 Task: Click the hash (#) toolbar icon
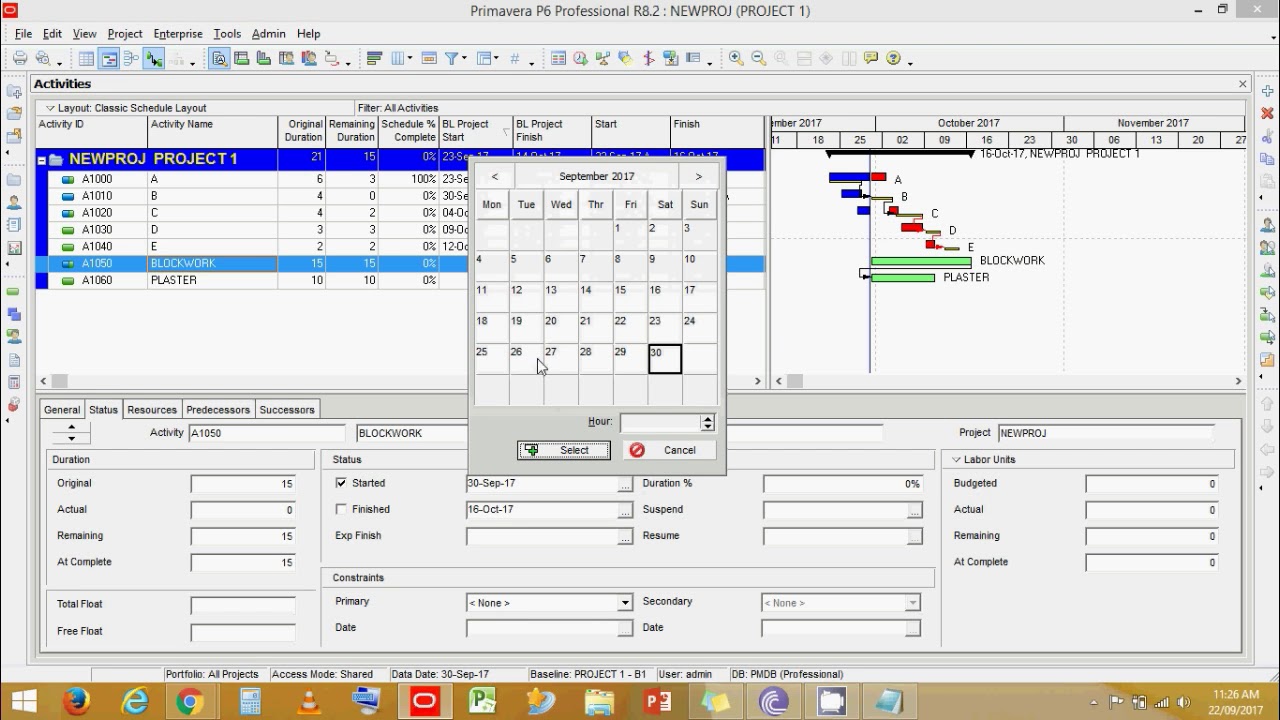[515, 59]
